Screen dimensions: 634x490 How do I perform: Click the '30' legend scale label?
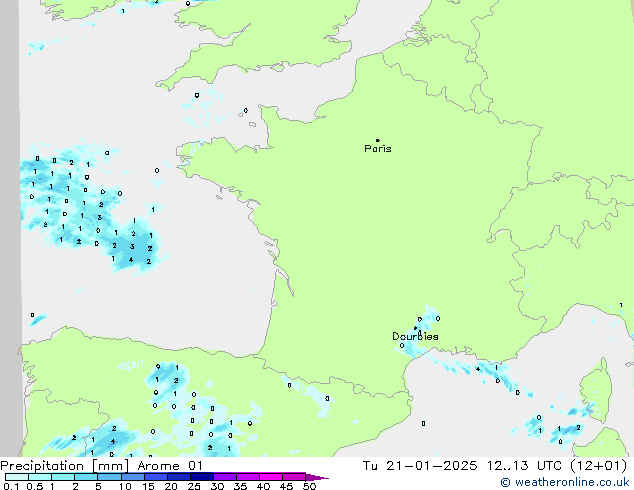pyautogui.click(x=217, y=486)
